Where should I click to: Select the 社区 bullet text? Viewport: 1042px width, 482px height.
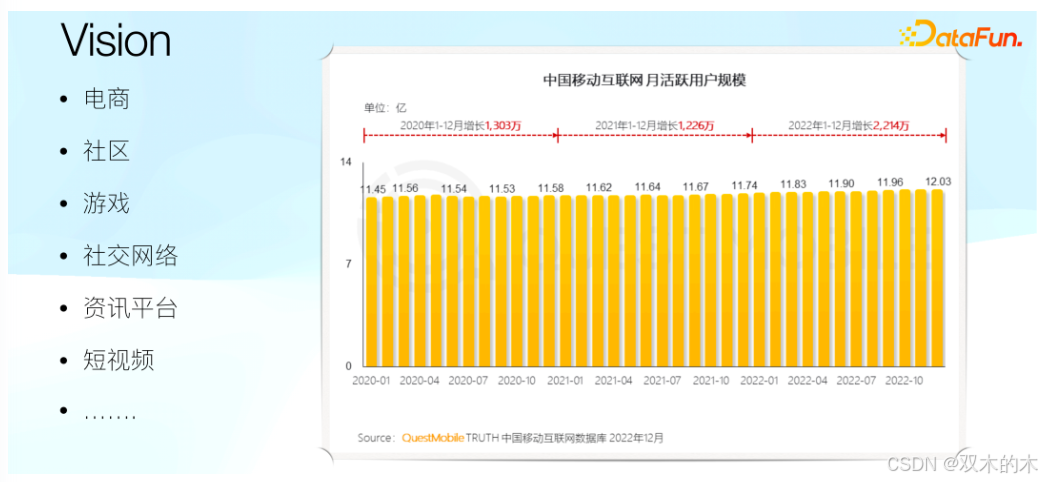[x=106, y=151]
